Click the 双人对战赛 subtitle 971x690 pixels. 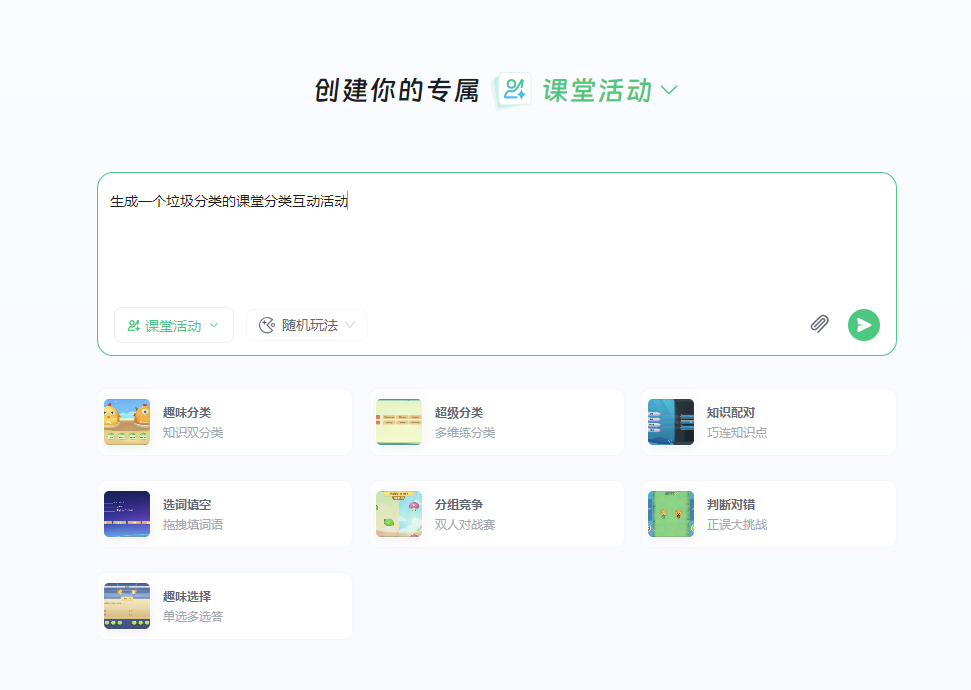(464, 525)
